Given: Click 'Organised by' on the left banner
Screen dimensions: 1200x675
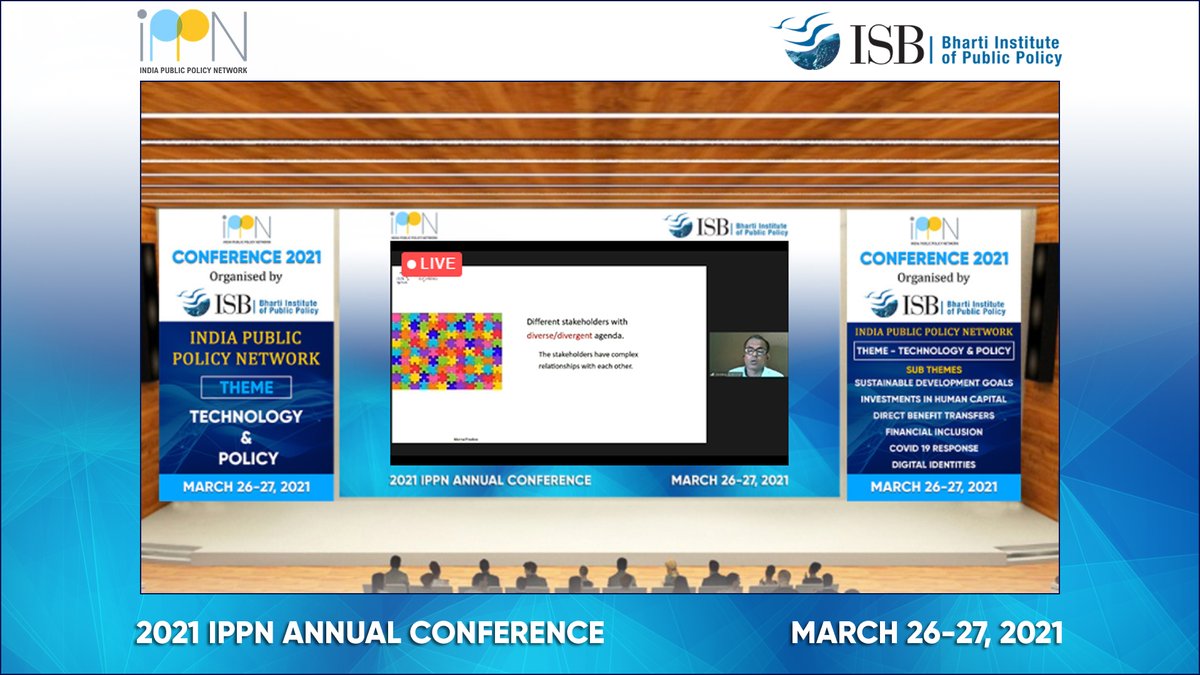Looking at the screenshot, I should (x=247, y=277).
